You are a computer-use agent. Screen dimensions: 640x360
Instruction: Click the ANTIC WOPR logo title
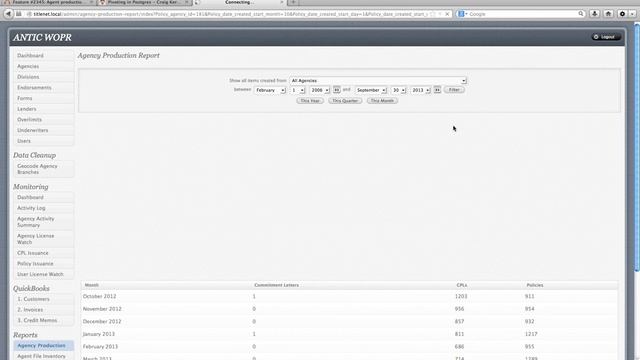pos(42,37)
